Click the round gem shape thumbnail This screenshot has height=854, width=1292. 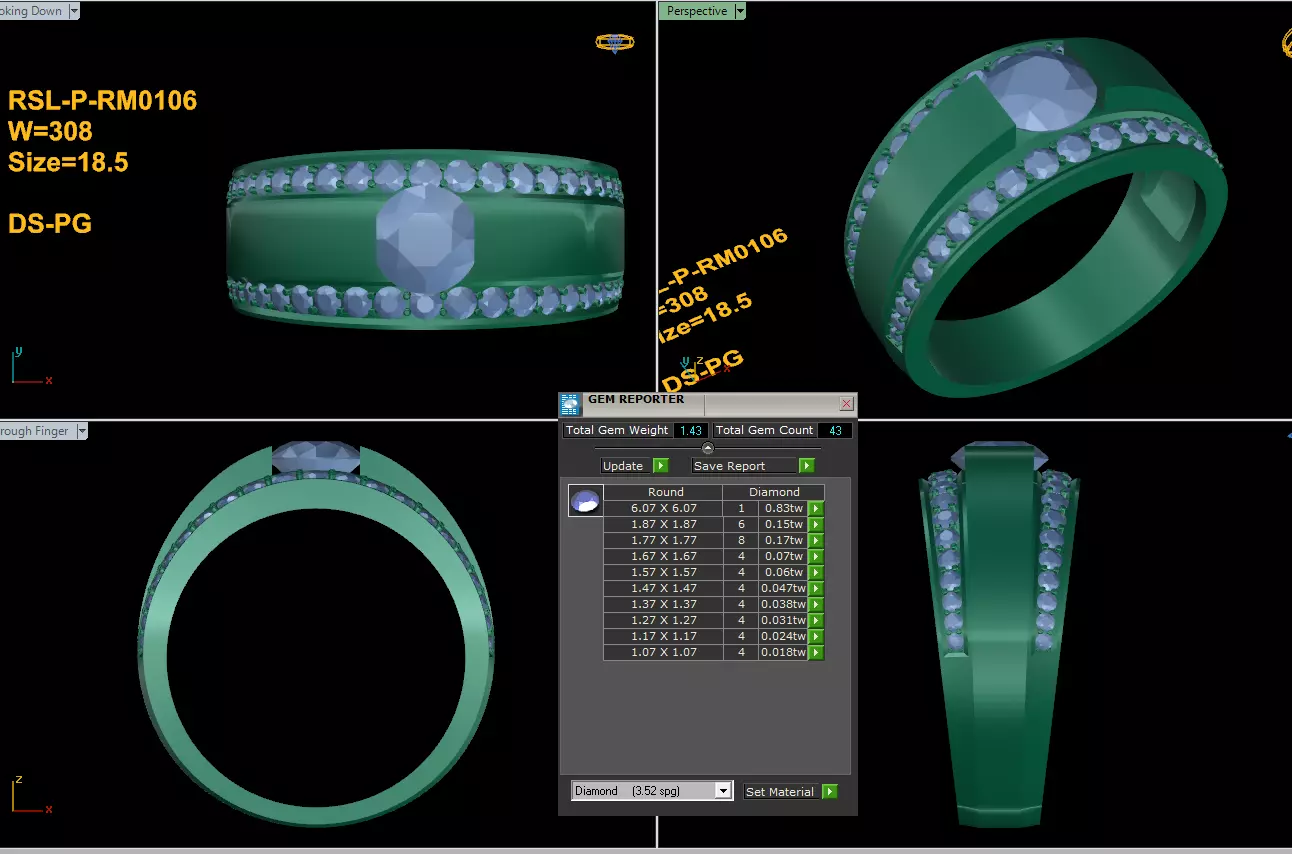click(x=586, y=501)
